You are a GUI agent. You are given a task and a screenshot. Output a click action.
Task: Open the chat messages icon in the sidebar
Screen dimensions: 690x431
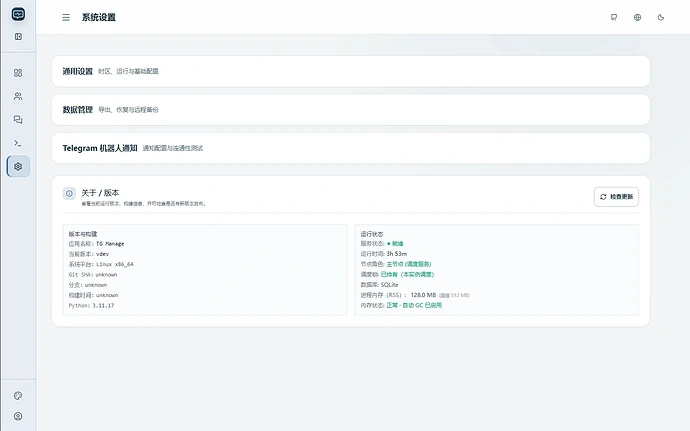(x=18, y=119)
